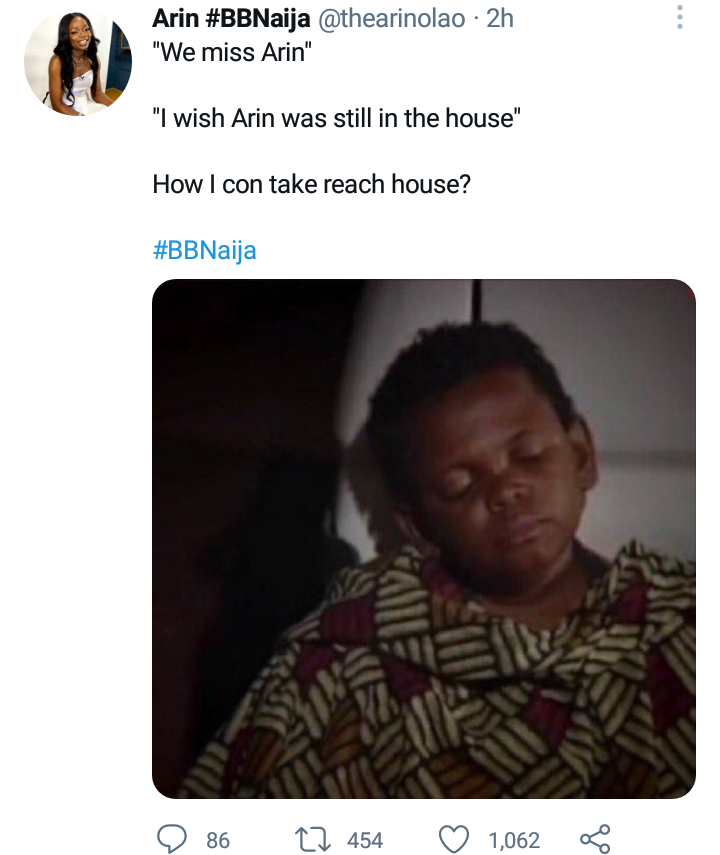The height and width of the screenshot is (855, 720).
Task: Click the 1,062 likes count
Action: coord(514,840)
